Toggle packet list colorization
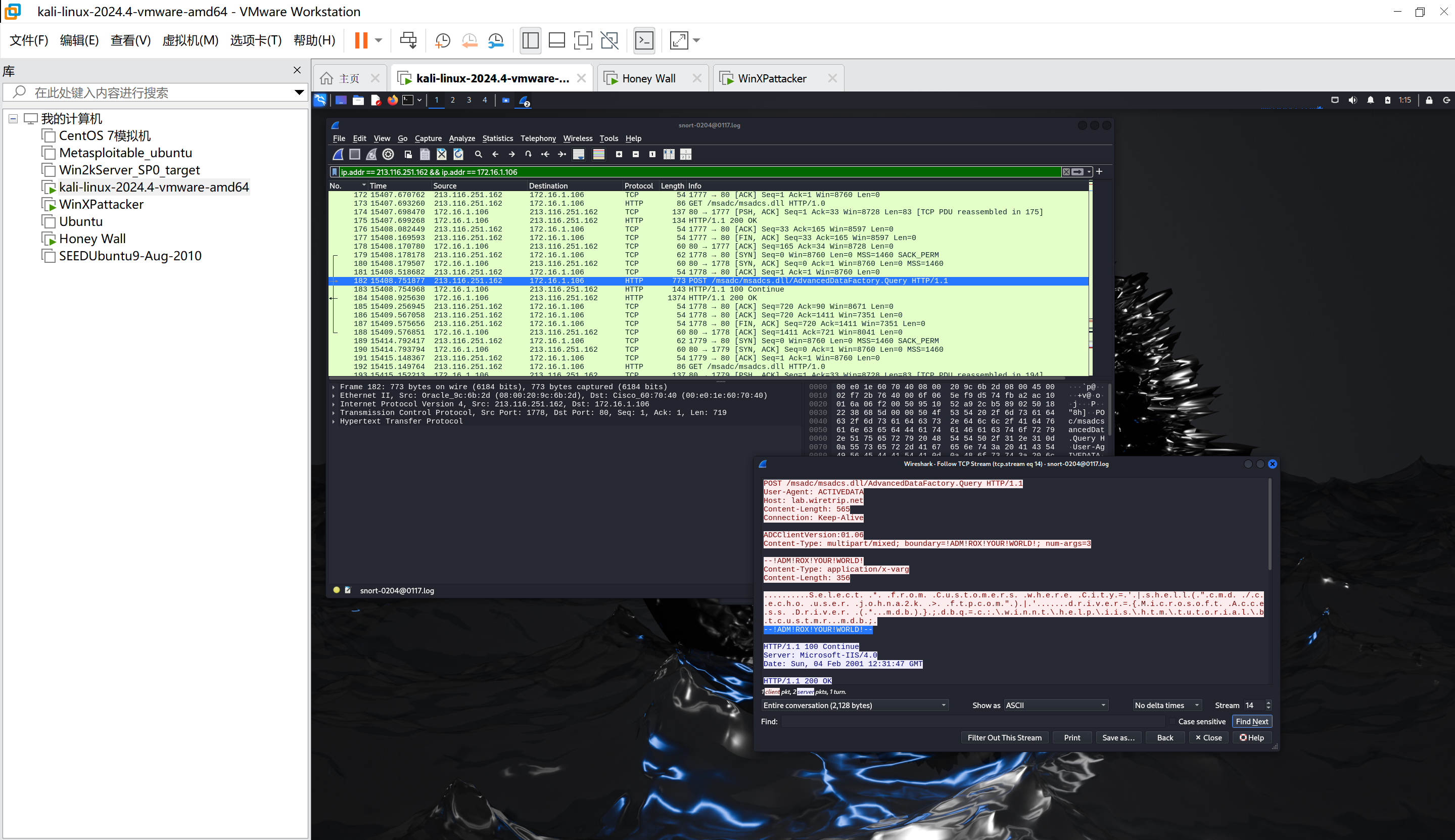Screen dimensions: 1455x840 tap(598, 154)
